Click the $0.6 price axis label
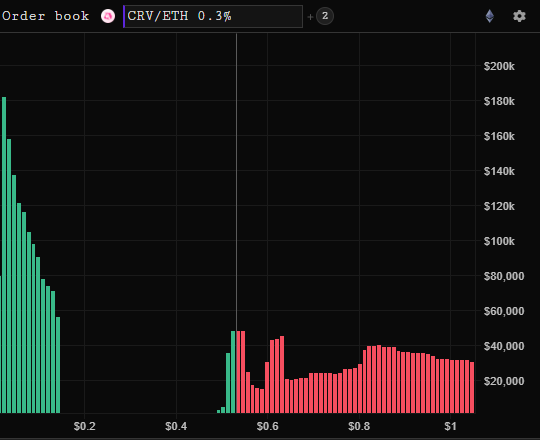This screenshot has height=440, width=540. pyautogui.click(x=268, y=426)
